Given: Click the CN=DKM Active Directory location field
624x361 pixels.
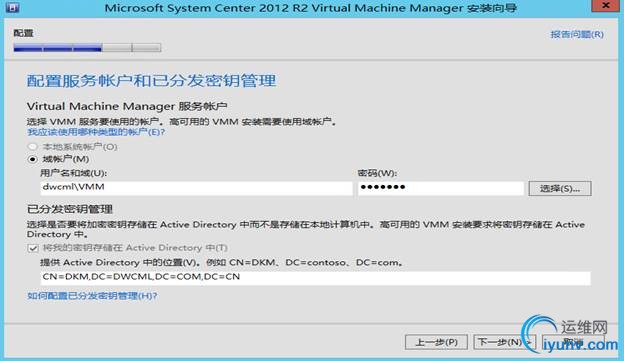Looking at the screenshot, I should pyautogui.click(x=315, y=277).
